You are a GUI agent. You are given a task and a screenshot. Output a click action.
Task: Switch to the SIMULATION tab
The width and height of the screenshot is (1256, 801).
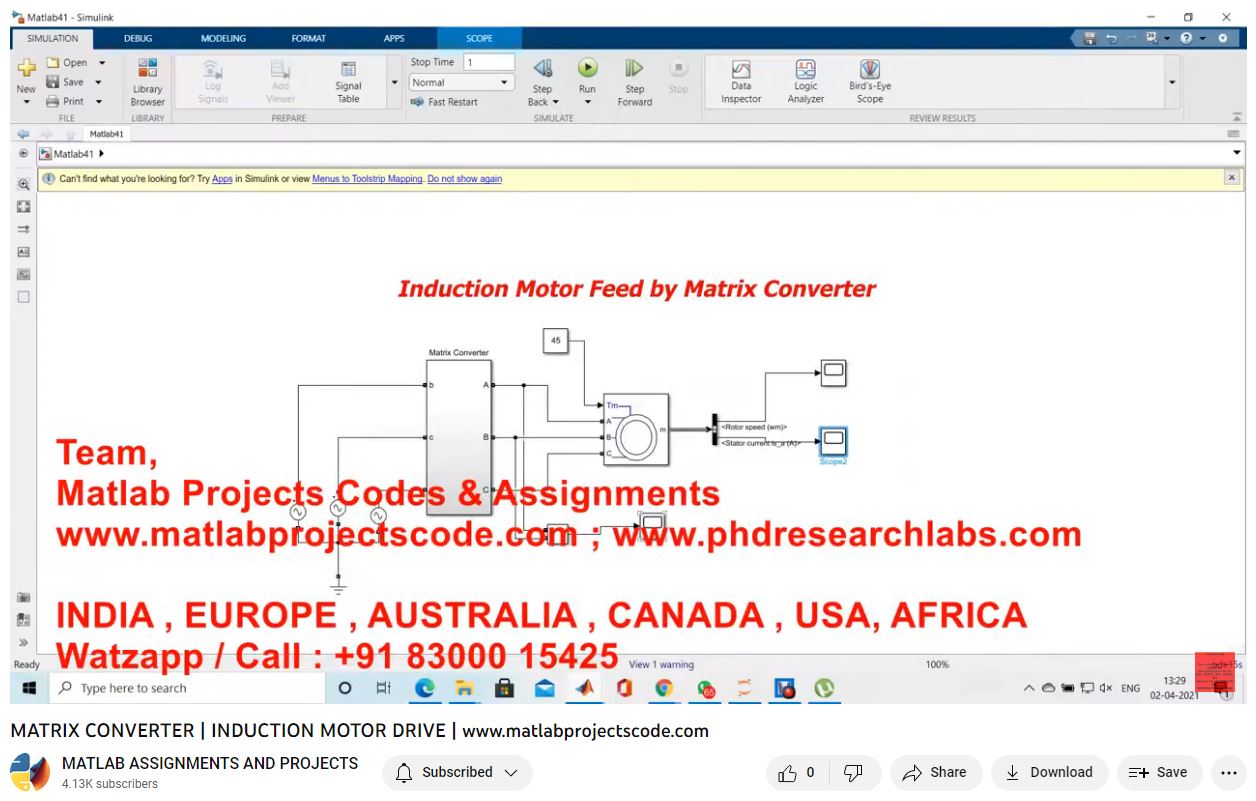pos(52,38)
